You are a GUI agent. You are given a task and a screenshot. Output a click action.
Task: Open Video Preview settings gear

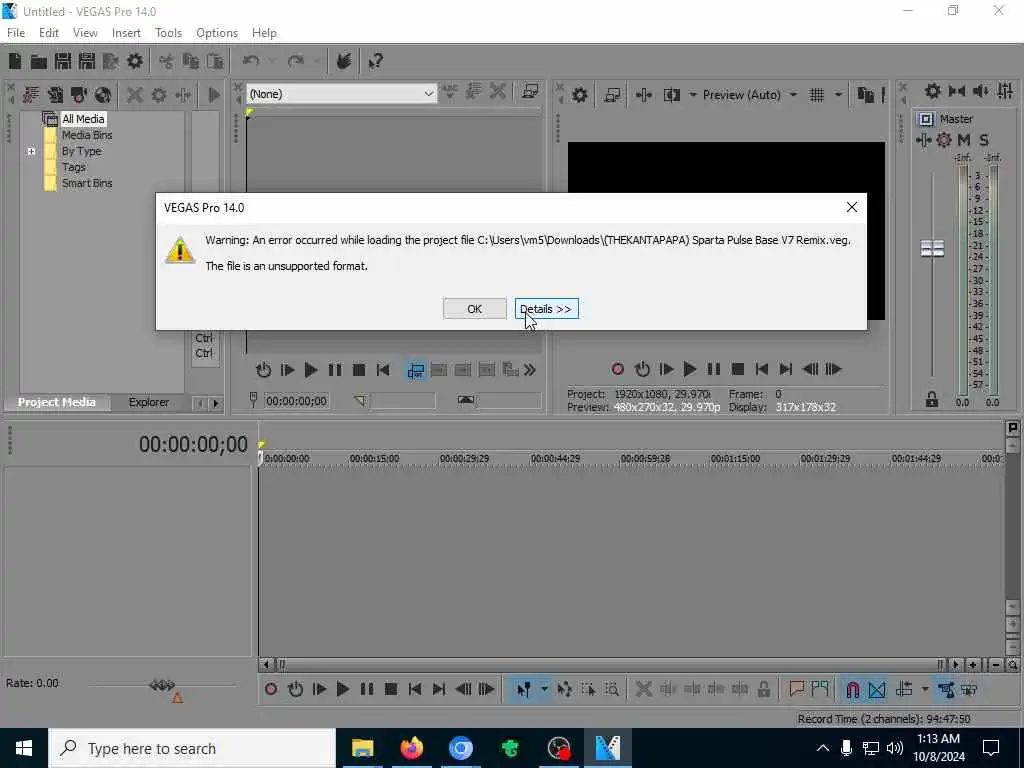pyautogui.click(x=580, y=95)
